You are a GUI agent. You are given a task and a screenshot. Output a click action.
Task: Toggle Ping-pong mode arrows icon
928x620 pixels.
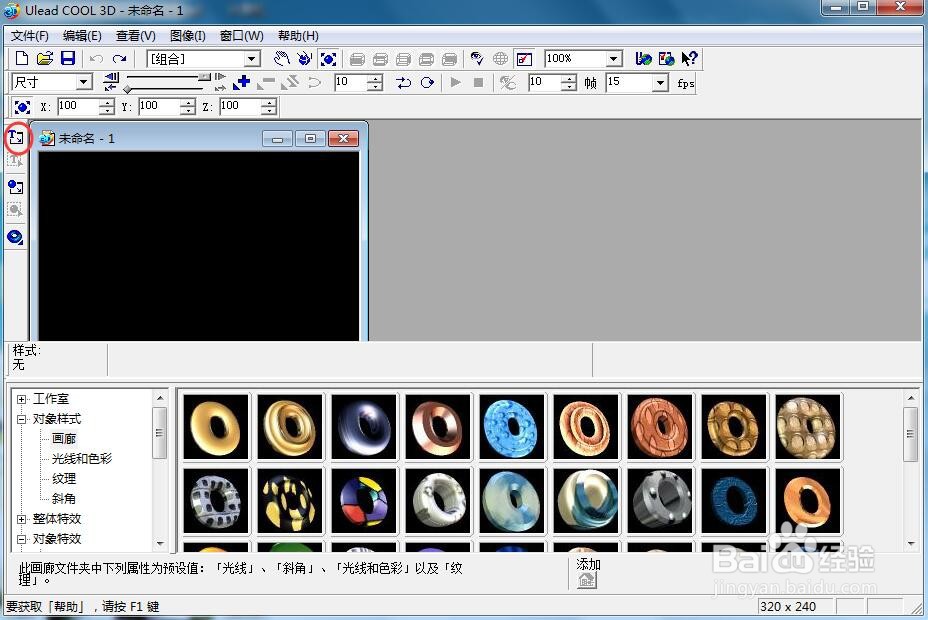point(404,82)
